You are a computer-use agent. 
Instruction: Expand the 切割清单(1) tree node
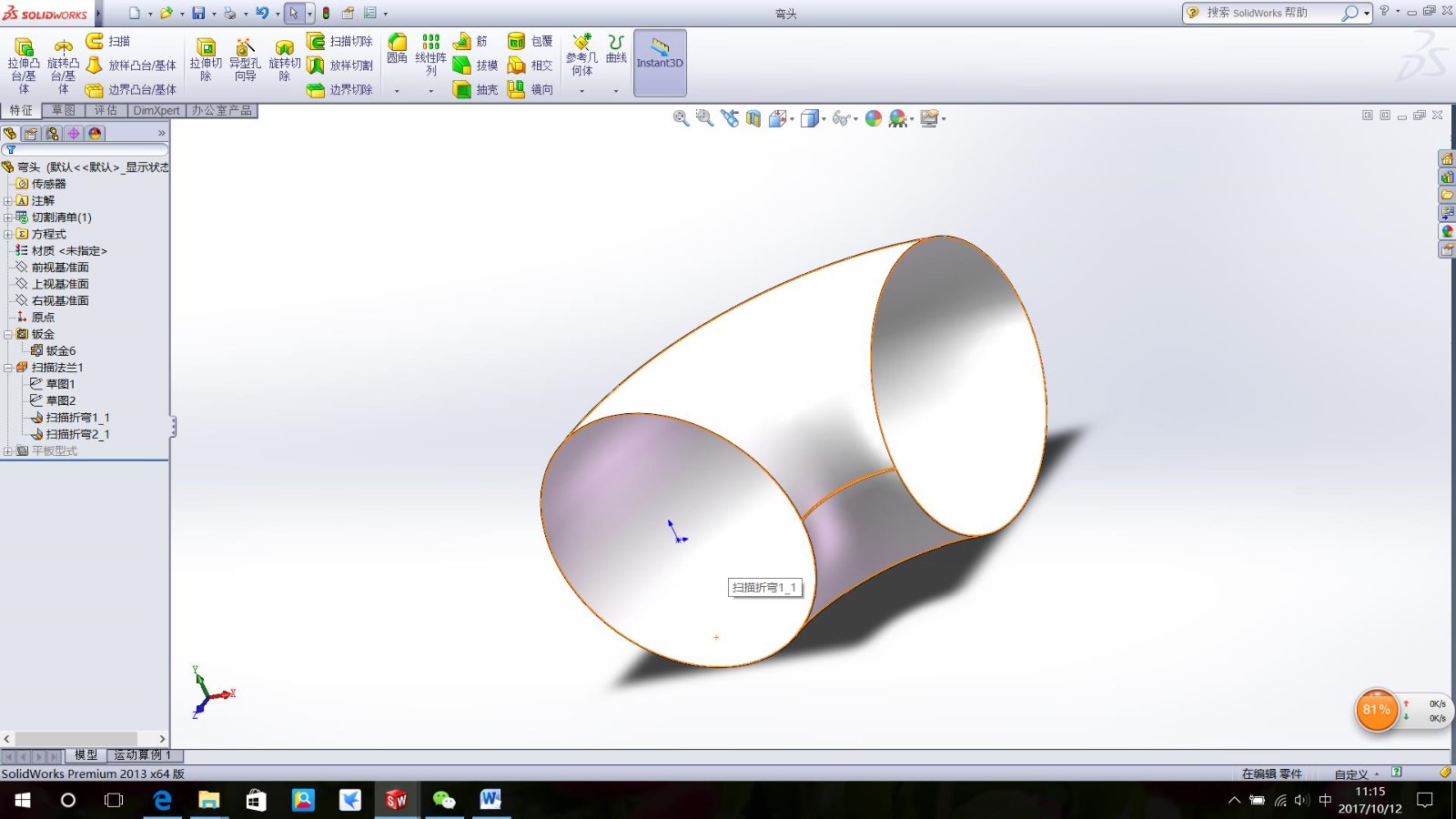click(8, 217)
